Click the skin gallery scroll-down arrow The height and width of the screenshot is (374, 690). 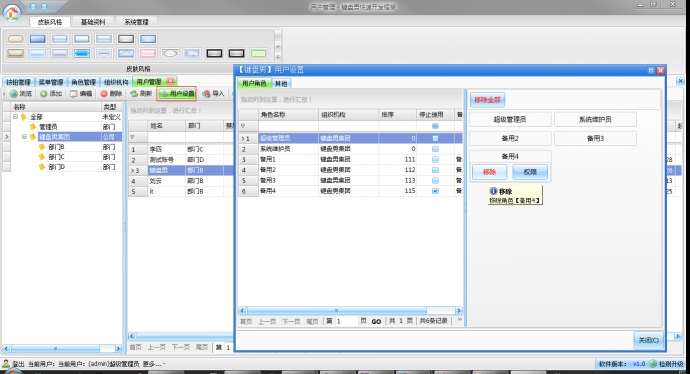(x=278, y=46)
